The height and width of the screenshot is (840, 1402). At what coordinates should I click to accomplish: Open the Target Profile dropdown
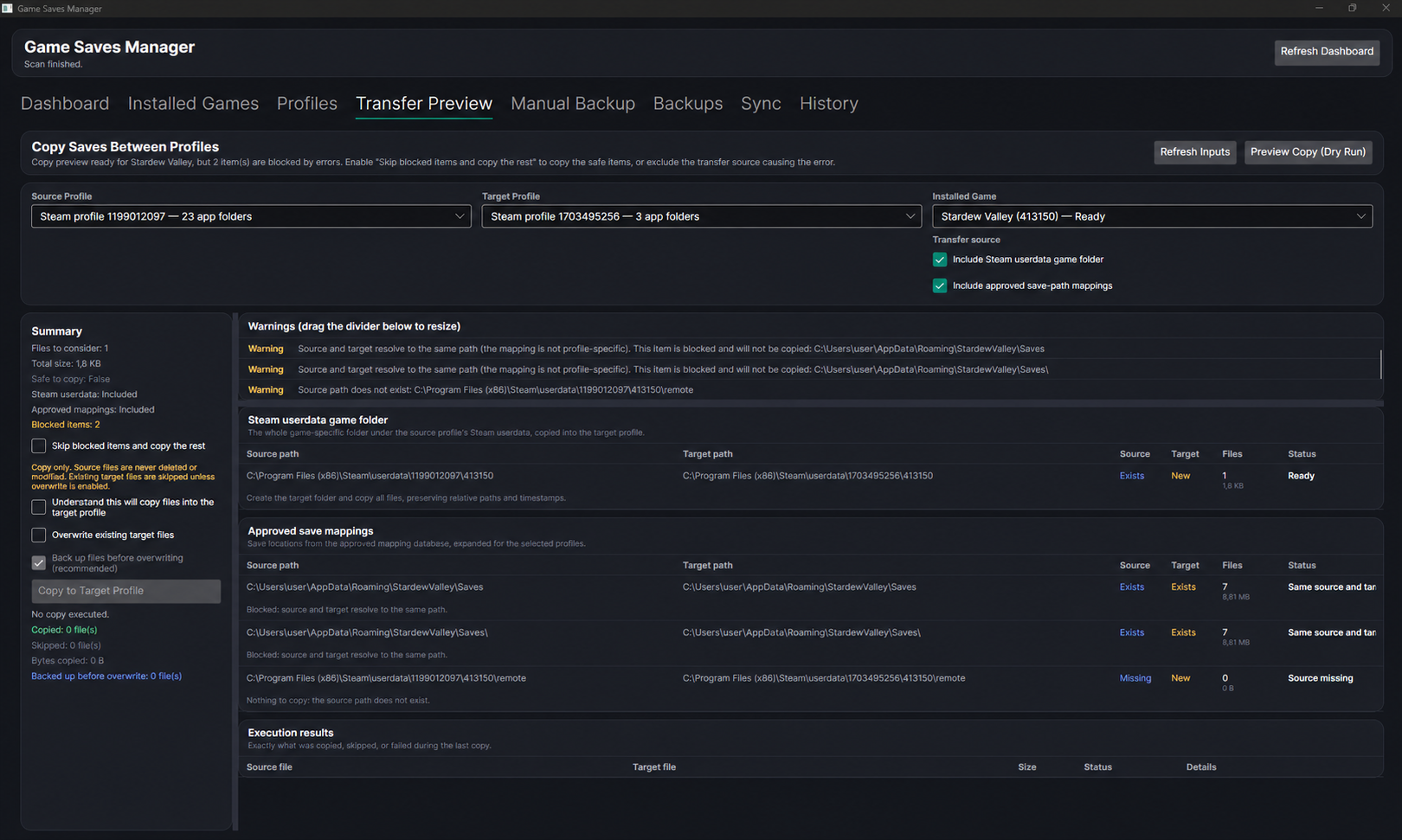pyautogui.click(x=701, y=216)
